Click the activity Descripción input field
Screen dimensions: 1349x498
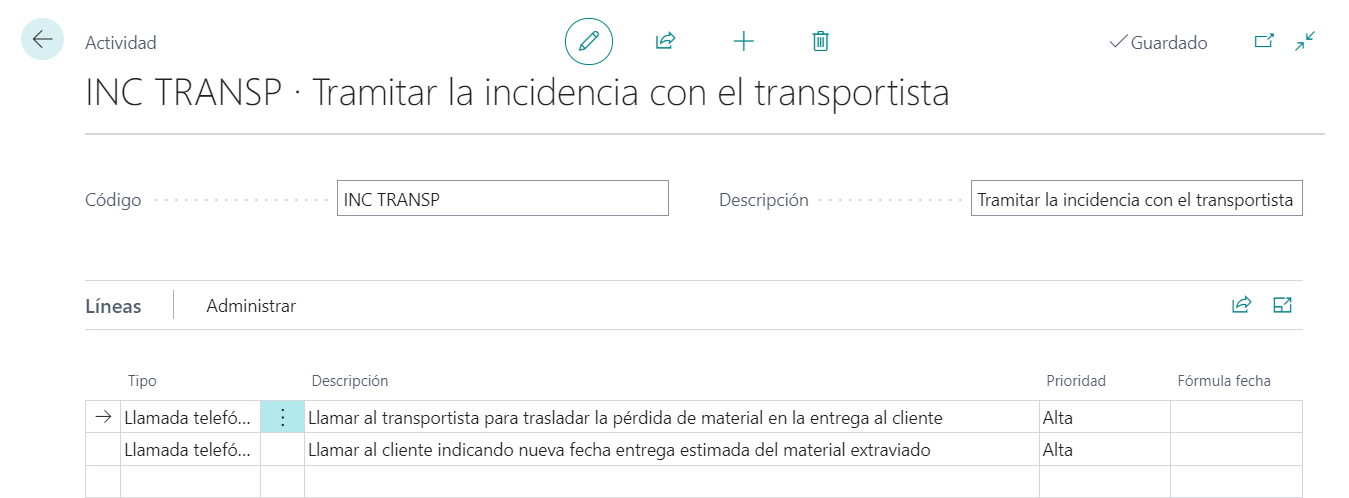point(1135,199)
